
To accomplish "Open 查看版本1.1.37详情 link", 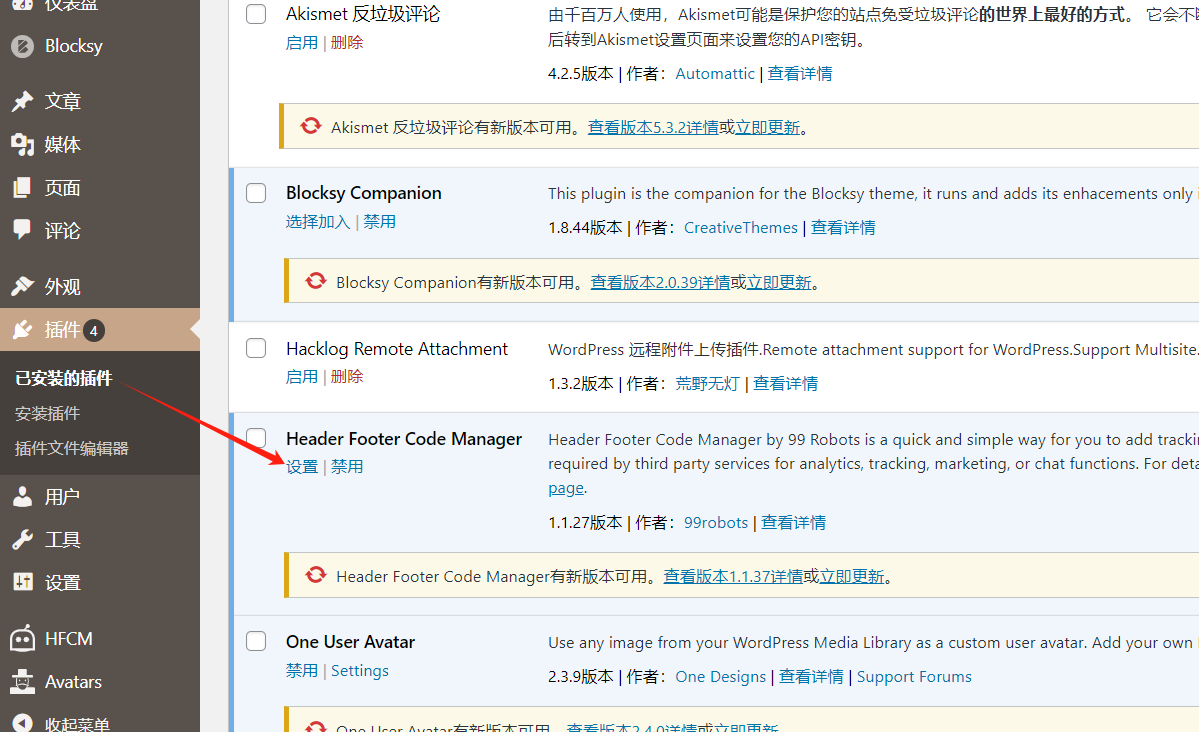I will [733, 576].
